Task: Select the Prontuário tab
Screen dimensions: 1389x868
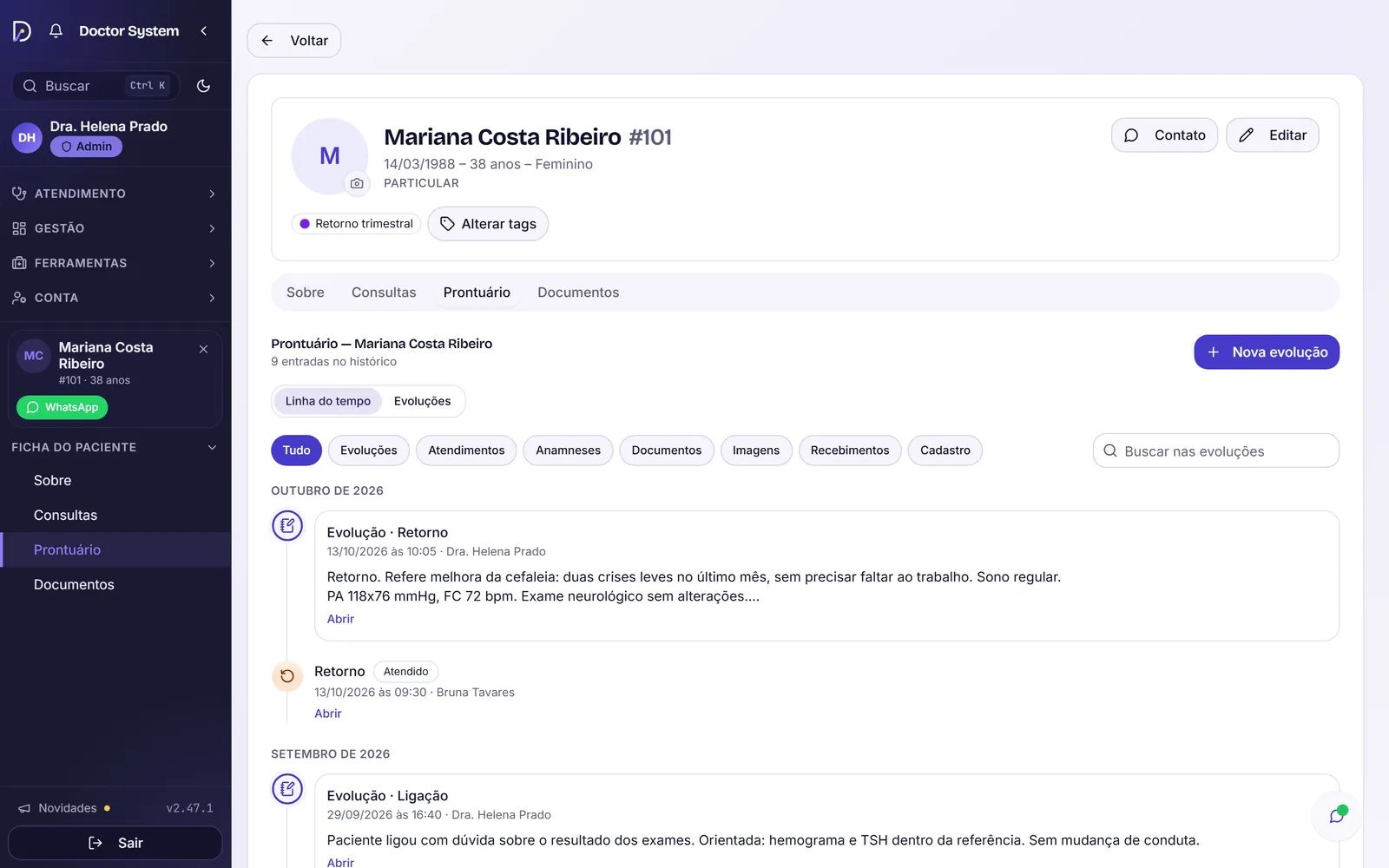Action: (477, 293)
